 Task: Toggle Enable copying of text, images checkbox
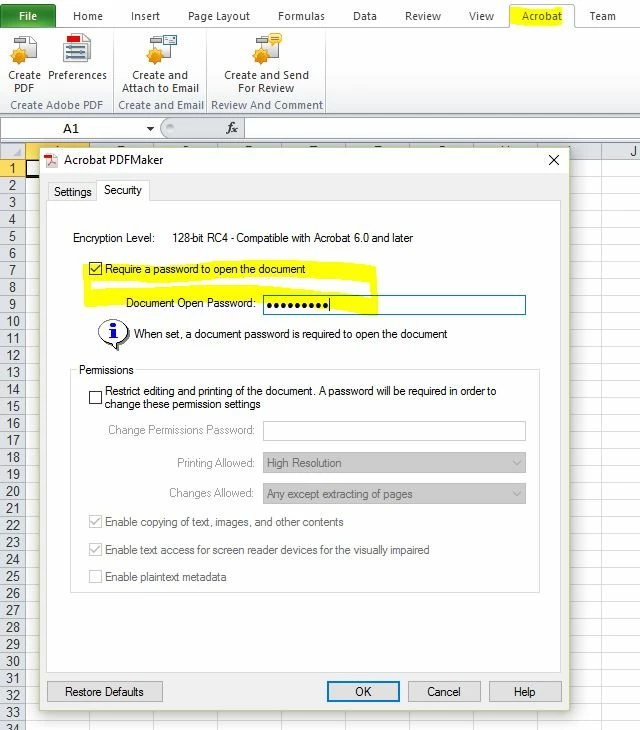click(95, 521)
